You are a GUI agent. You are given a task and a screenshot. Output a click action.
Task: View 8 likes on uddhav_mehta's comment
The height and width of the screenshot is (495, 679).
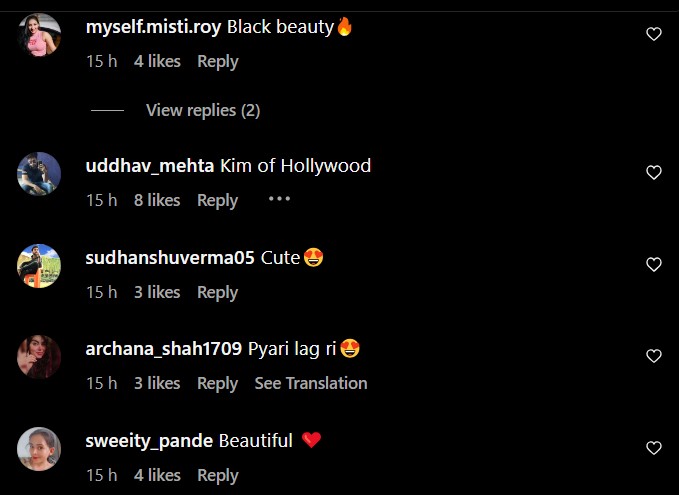tap(157, 200)
